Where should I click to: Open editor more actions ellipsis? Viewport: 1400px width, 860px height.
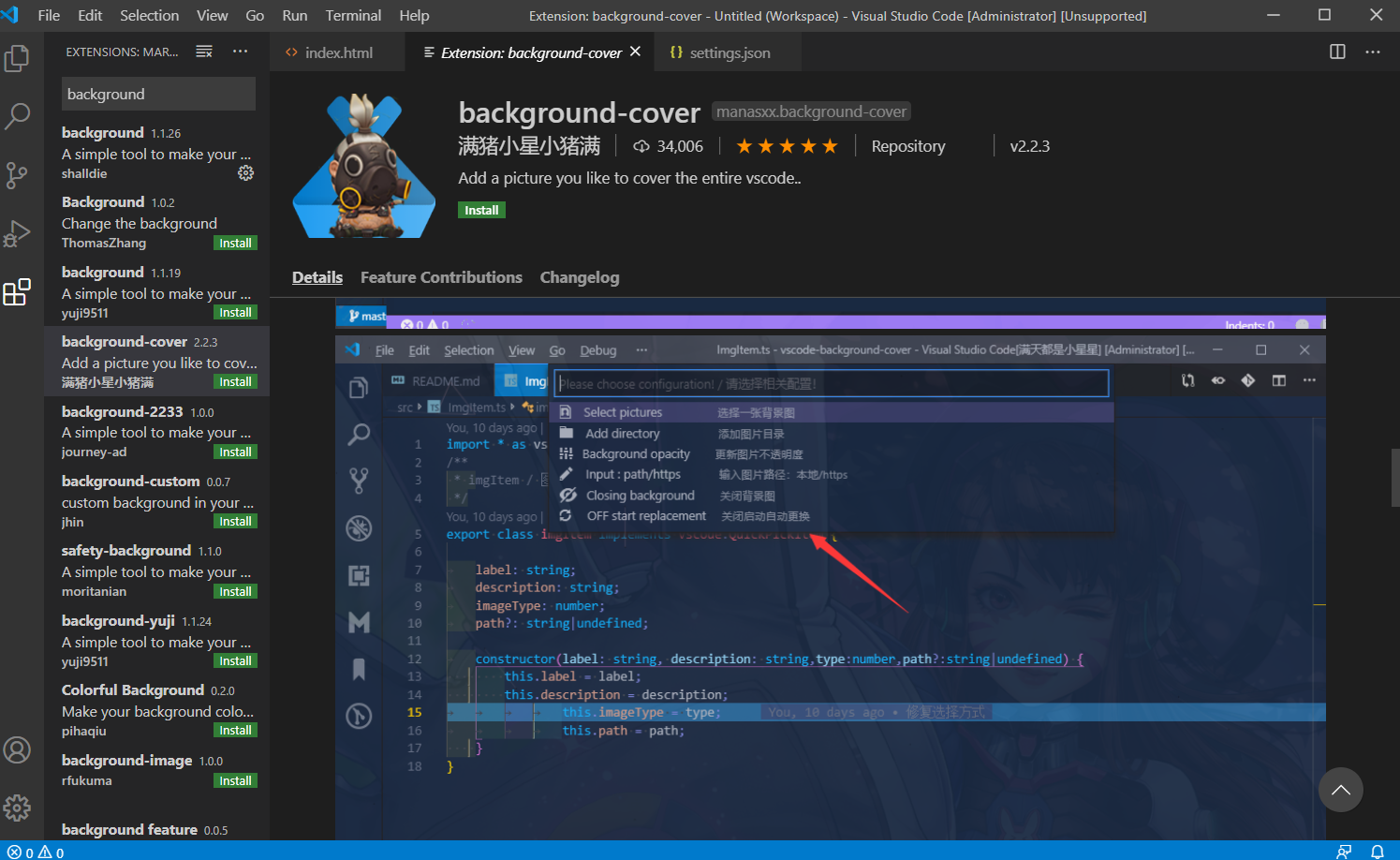(x=1373, y=52)
